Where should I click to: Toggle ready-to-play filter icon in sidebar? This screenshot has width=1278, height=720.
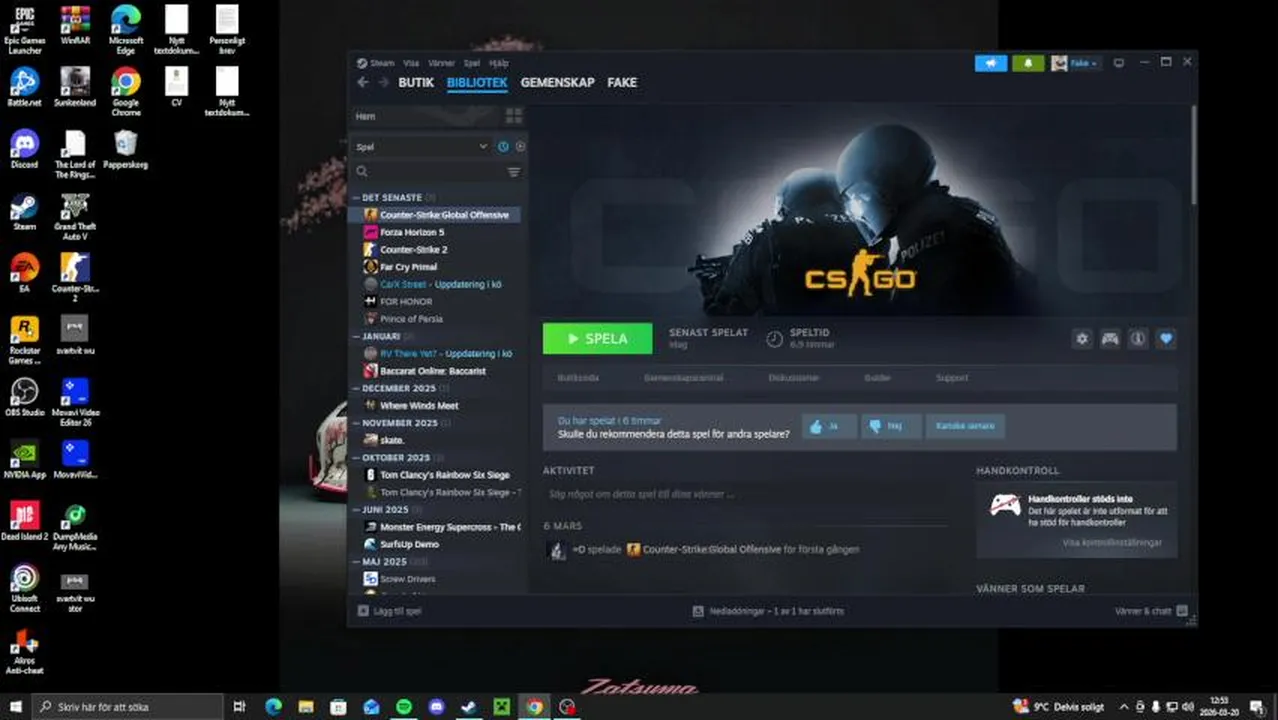click(x=520, y=146)
